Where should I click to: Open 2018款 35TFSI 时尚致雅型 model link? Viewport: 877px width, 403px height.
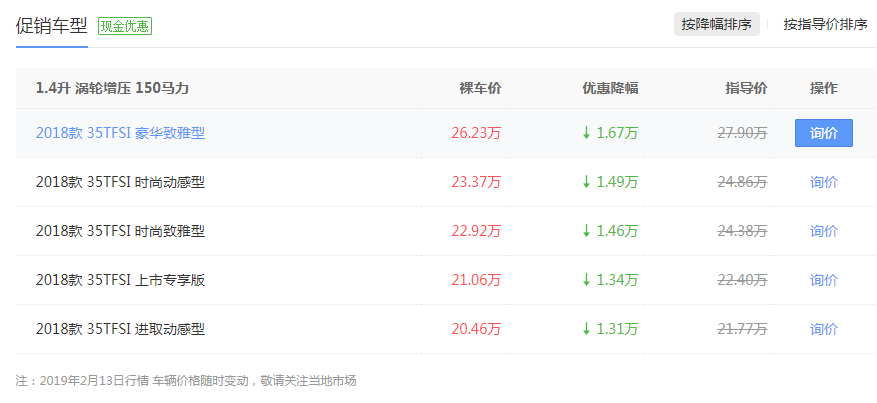pos(120,231)
